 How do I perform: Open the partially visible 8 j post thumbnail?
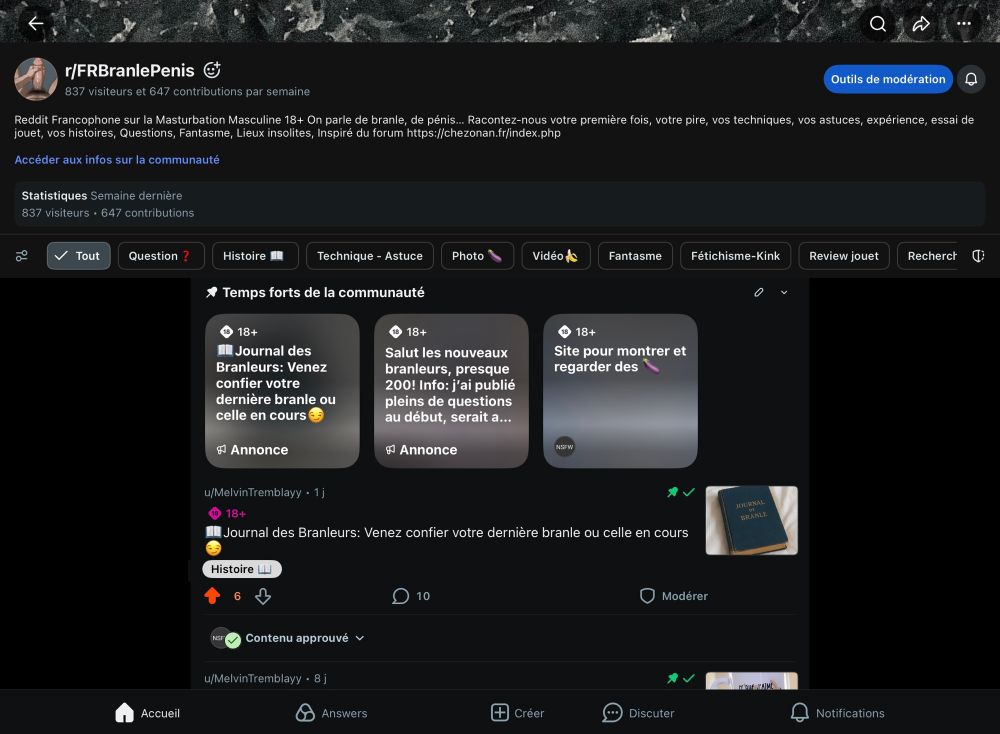click(x=751, y=680)
